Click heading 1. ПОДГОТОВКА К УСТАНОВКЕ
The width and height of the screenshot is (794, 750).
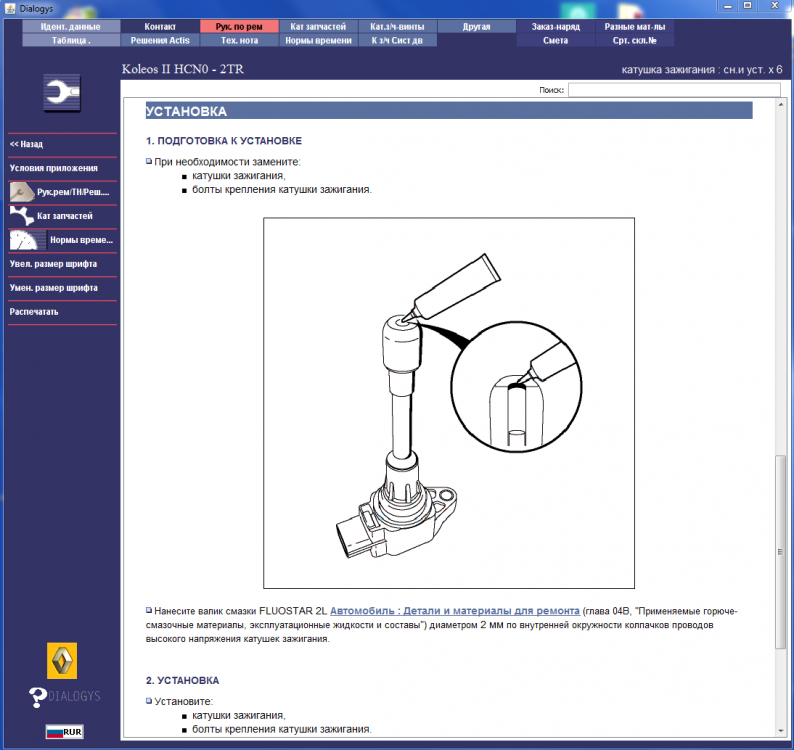click(224, 141)
